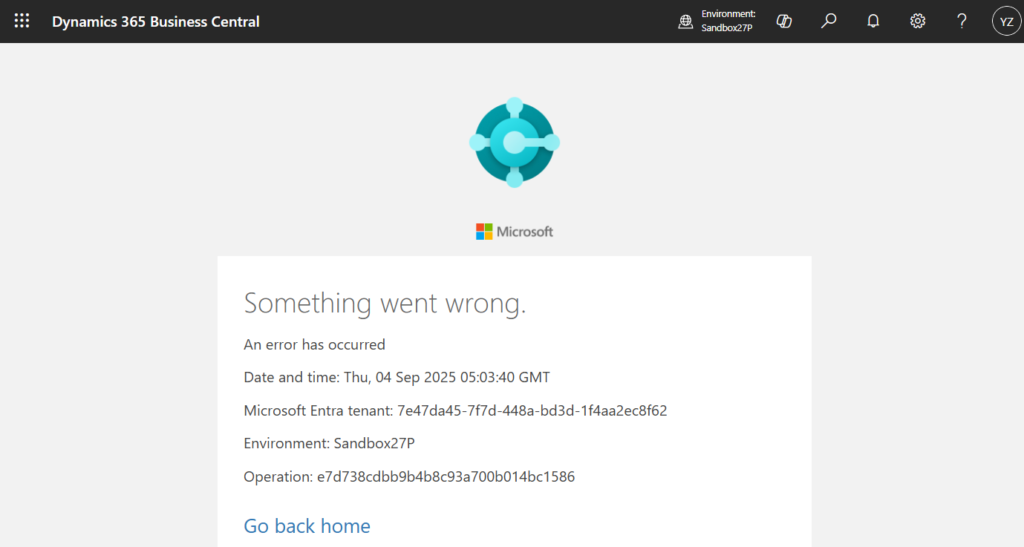Click the Dynamics 365 Business Central title

(156, 21)
